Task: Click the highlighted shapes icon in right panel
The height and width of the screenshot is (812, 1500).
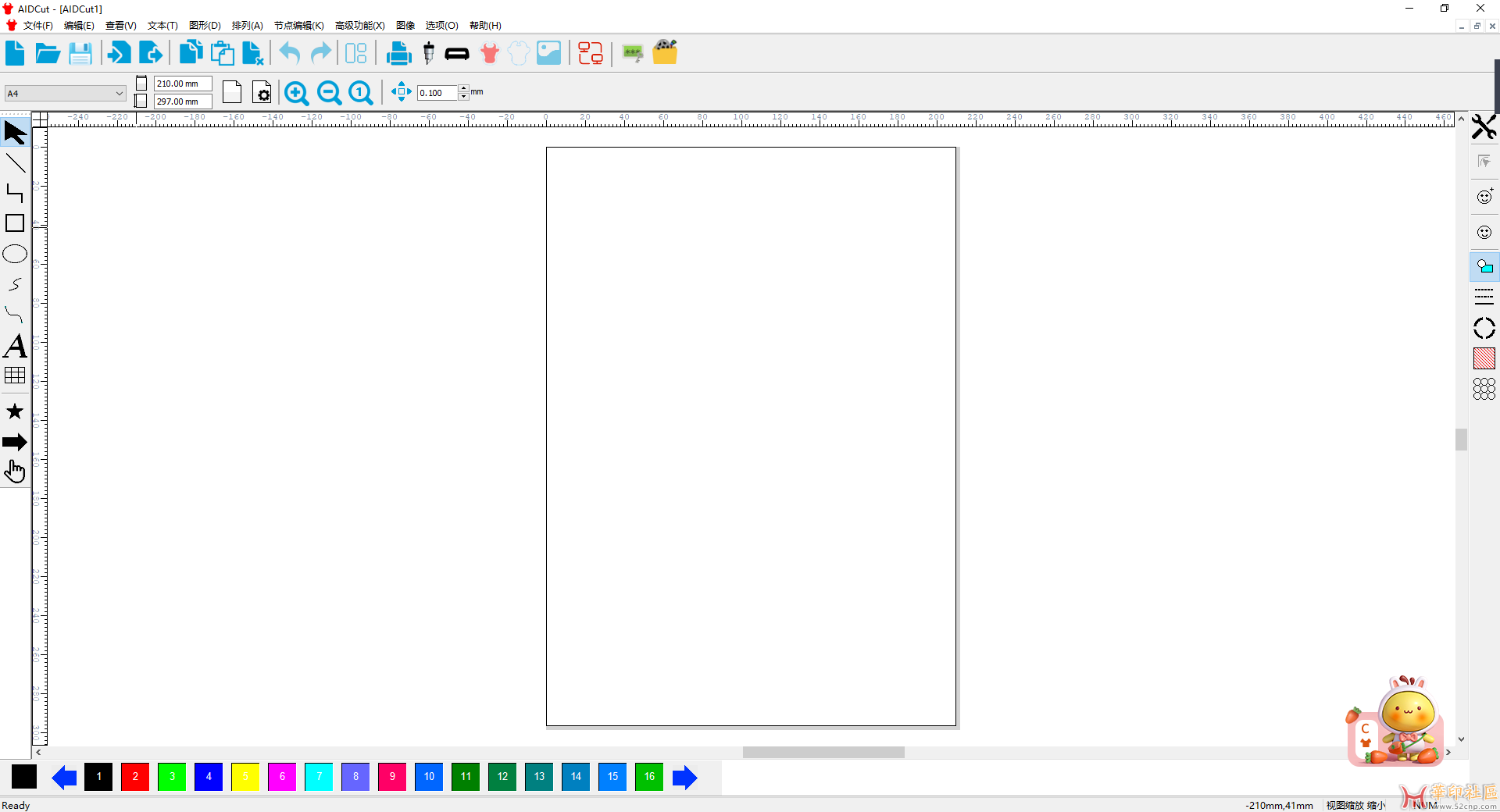Action: click(x=1484, y=267)
